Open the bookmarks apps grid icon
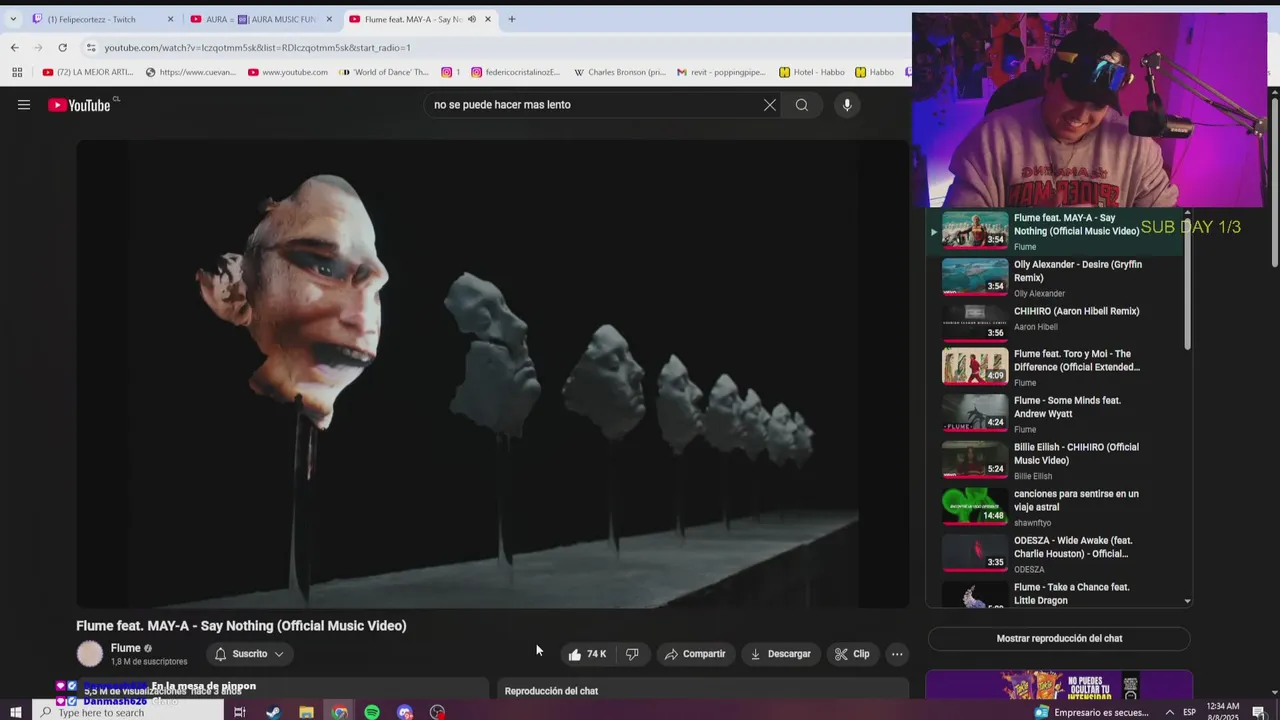The width and height of the screenshot is (1280, 720). (x=17, y=72)
